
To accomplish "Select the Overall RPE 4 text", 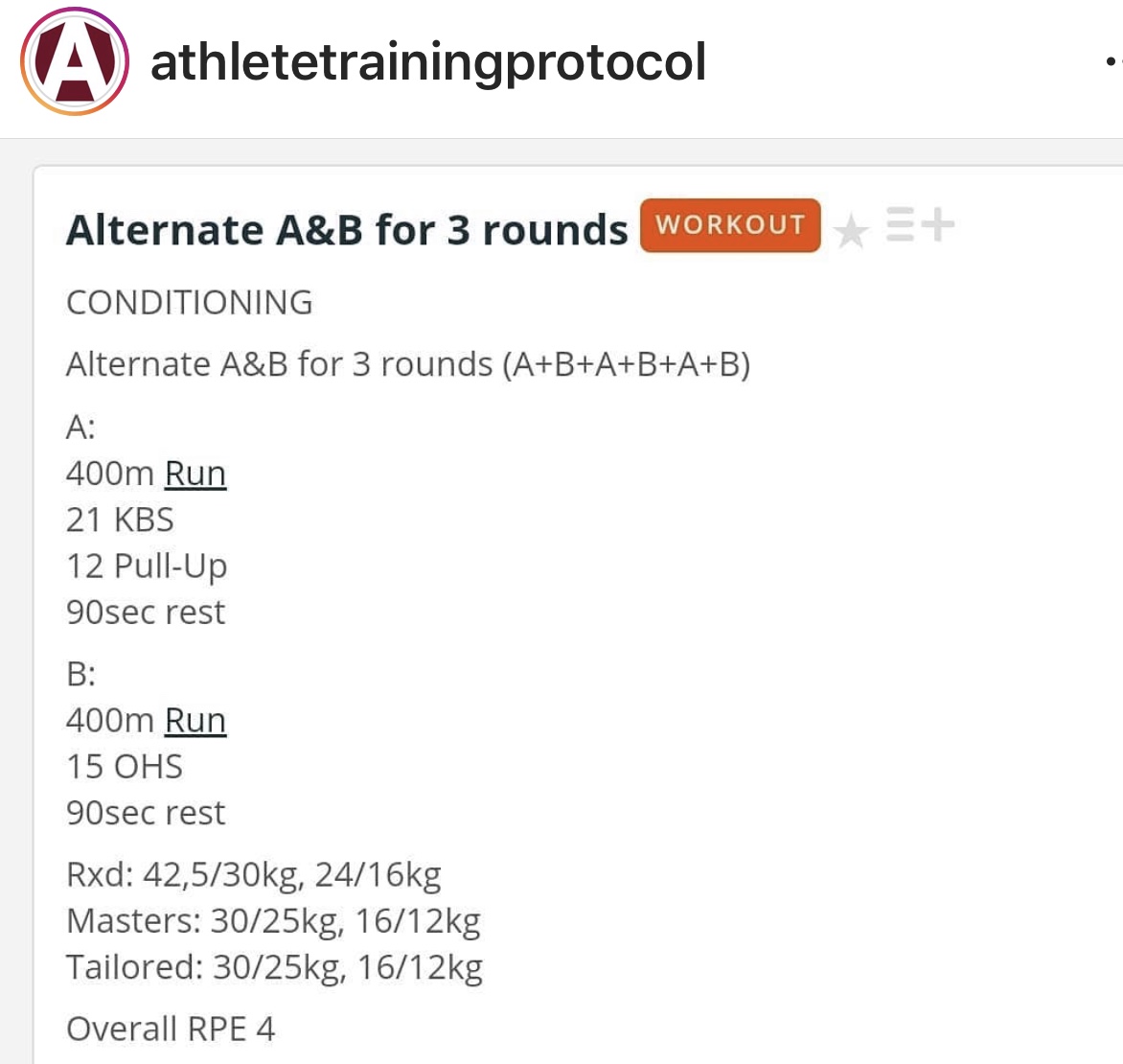I will pos(171,1029).
